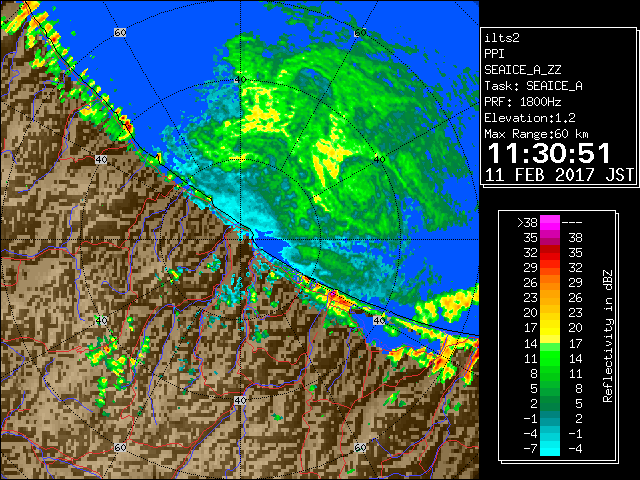Screen dimensions: 640x480
Task: Pick the cyan swatch beside '-7'
Action: tap(550, 449)
